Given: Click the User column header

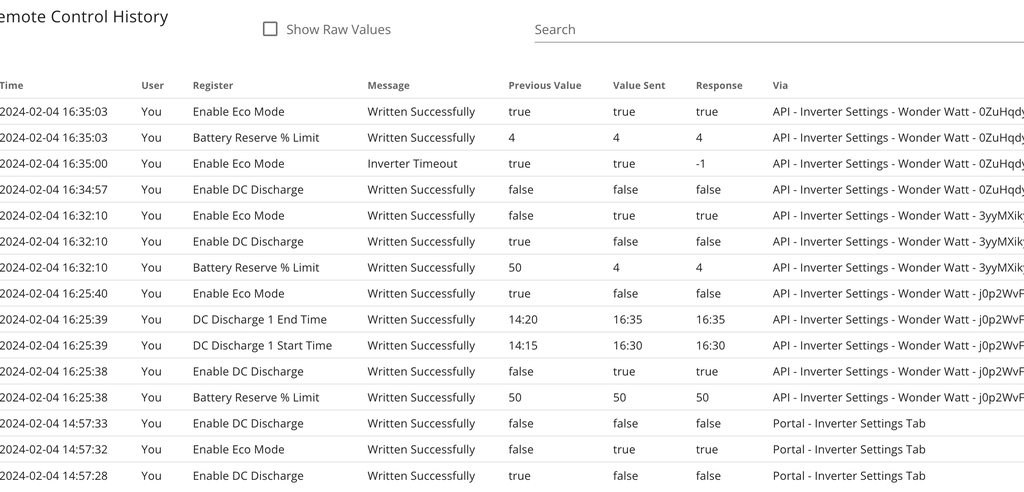Looking at the screenshot, I should pos(152,86).
